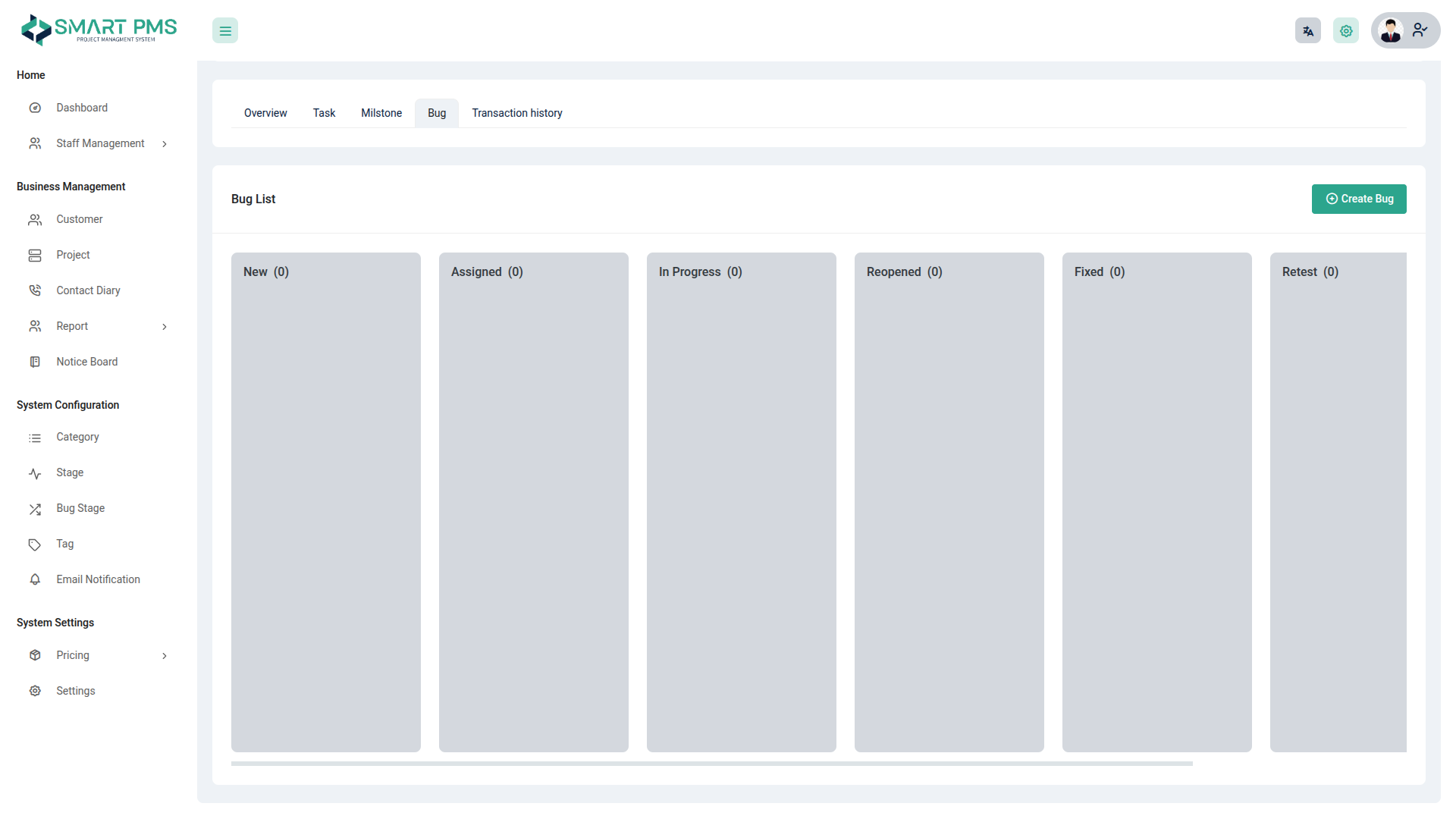Toggle the sidebar hamburger menu button
The height and width of the screenshot is (819, 1456).
[225, 31]
